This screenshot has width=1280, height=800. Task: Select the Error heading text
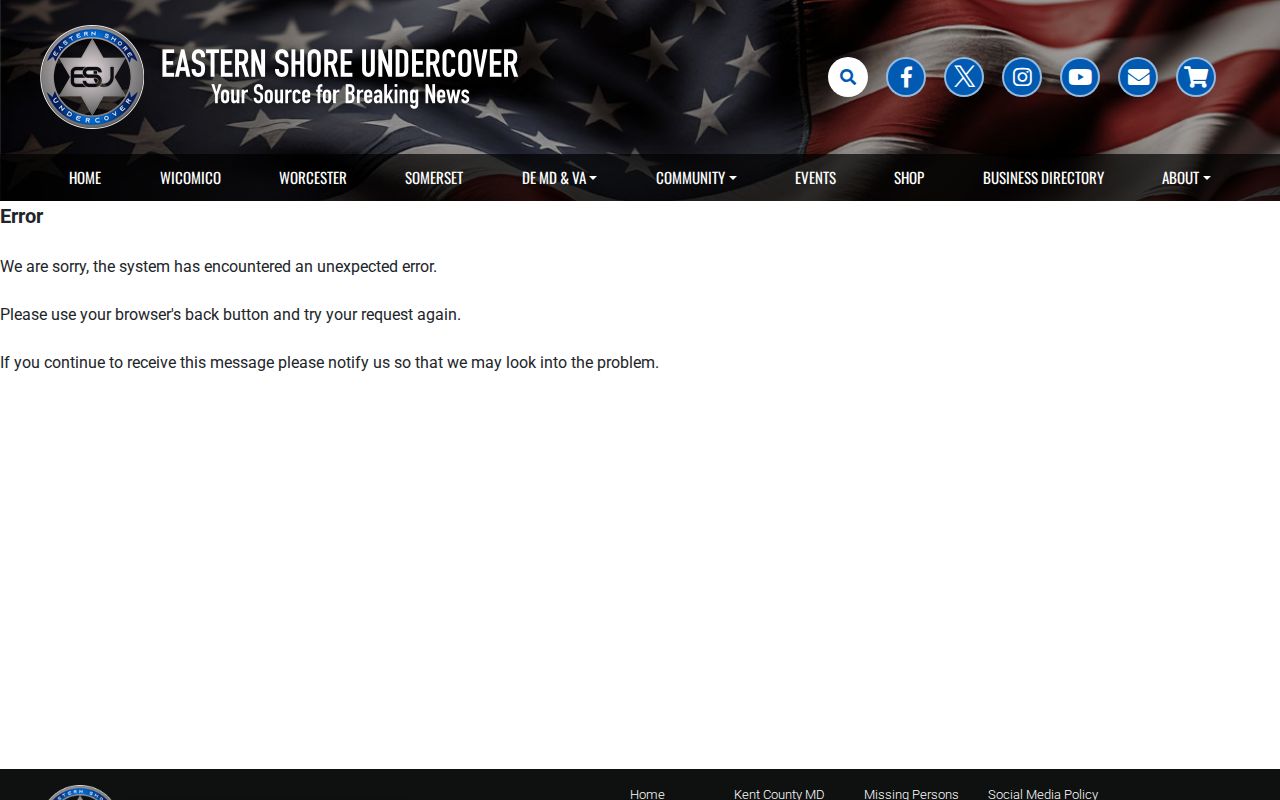click(x=22, y=216)
